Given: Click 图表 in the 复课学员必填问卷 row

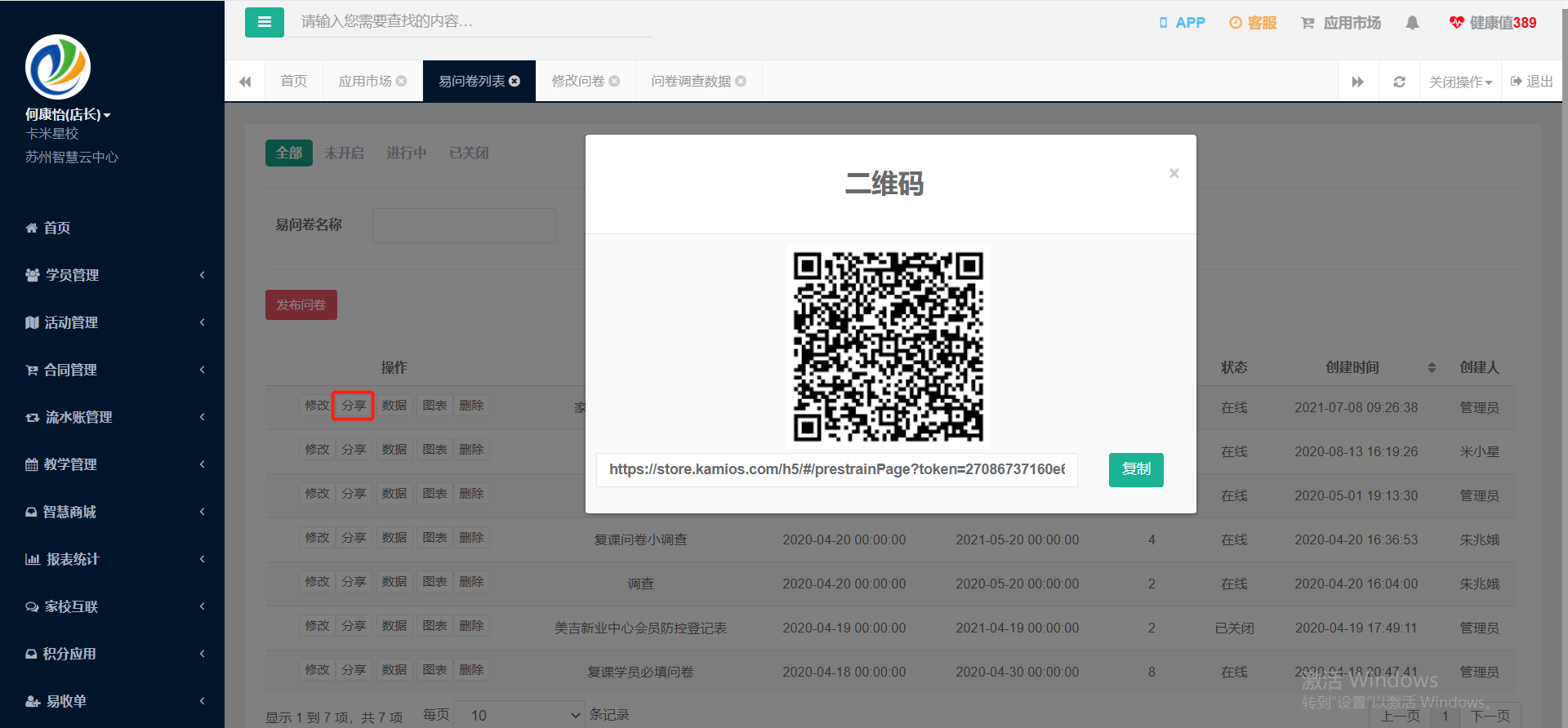Looking at the screenshot, I should tap(434, 670).
